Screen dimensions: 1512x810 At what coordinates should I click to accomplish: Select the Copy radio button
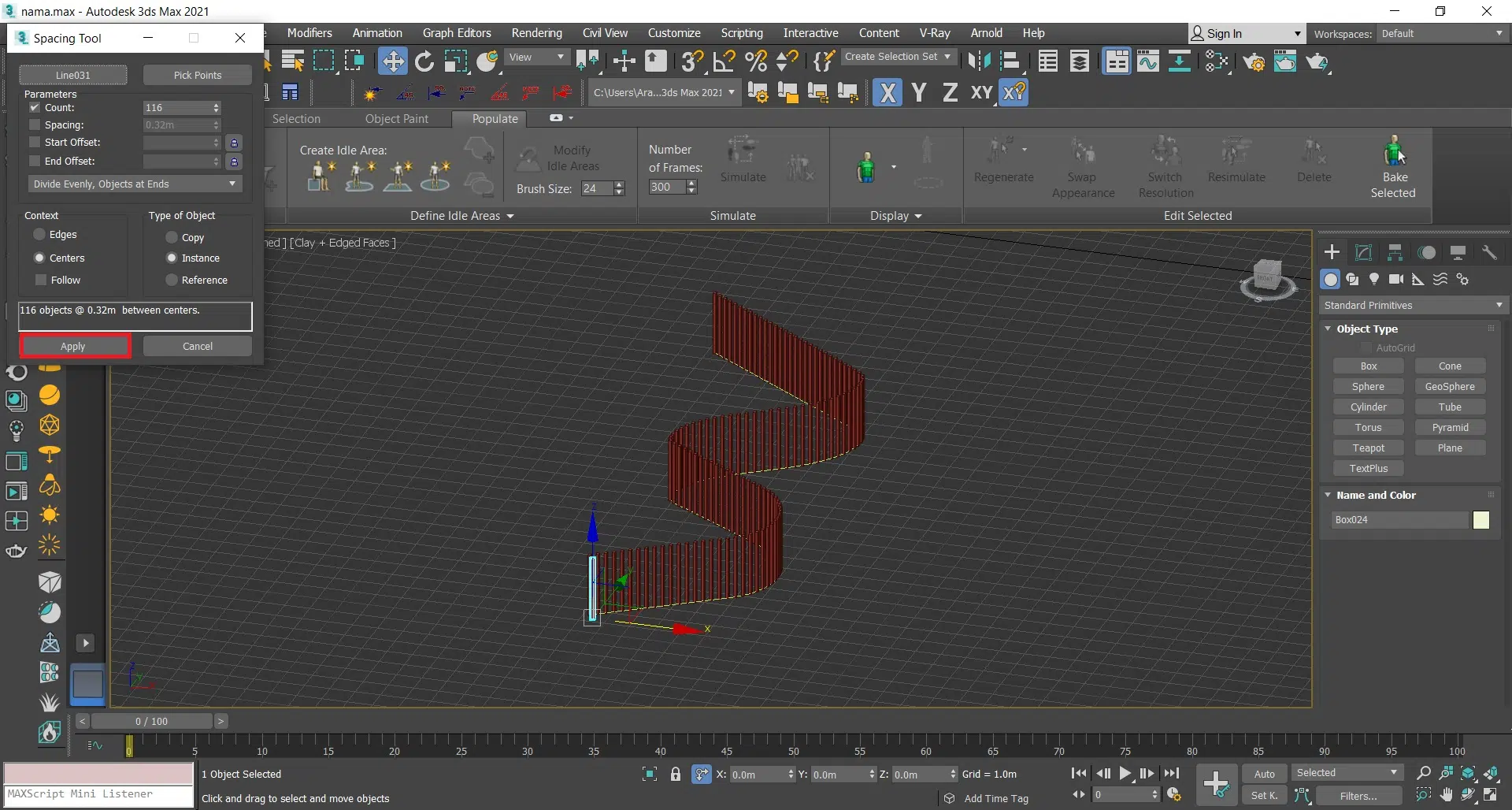[172, 237]
